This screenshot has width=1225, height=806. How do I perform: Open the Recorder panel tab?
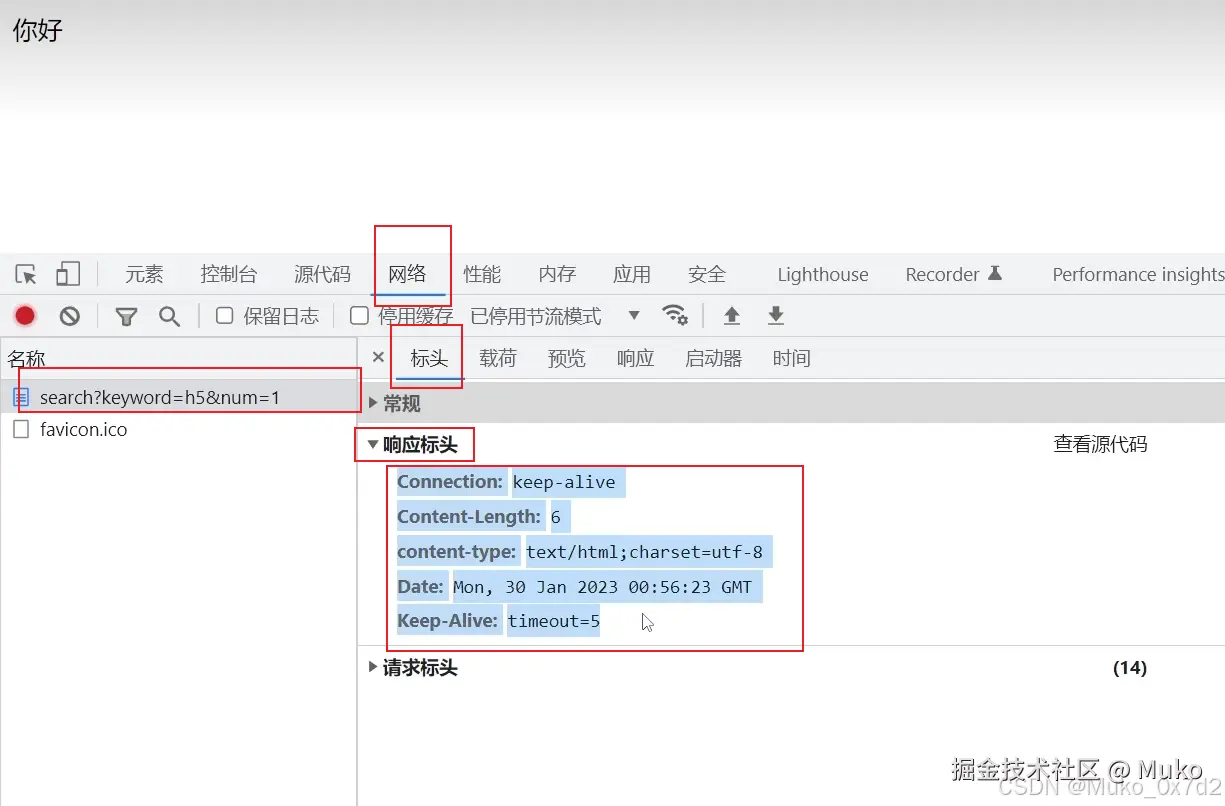942,274
